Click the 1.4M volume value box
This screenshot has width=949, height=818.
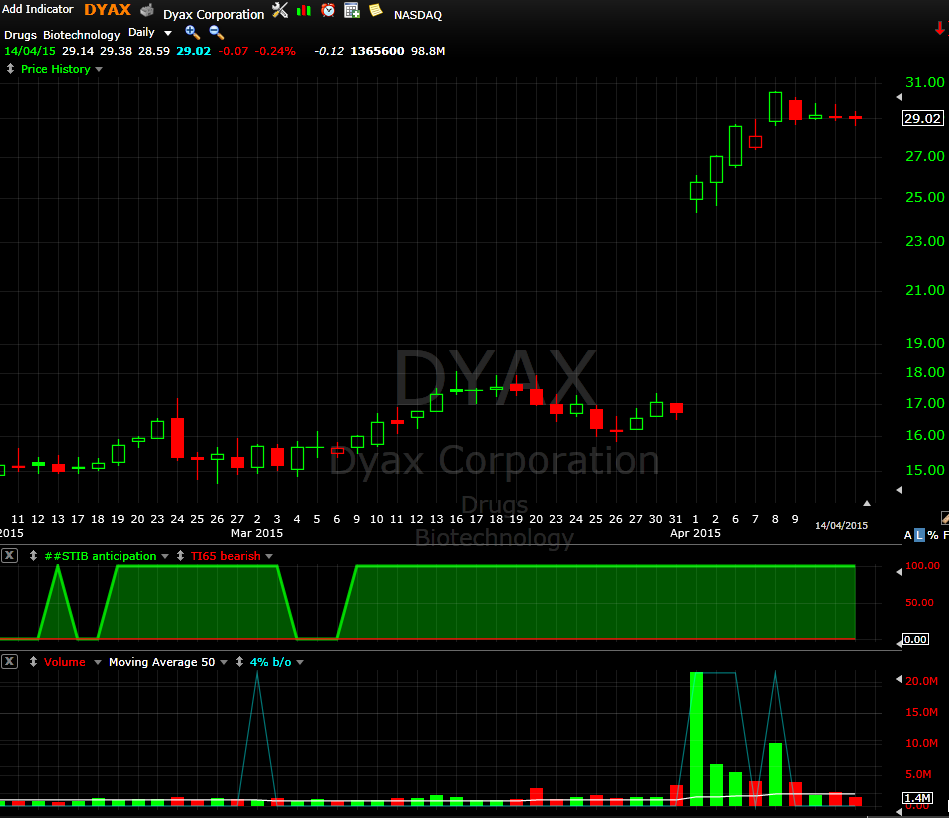(917, 798)
